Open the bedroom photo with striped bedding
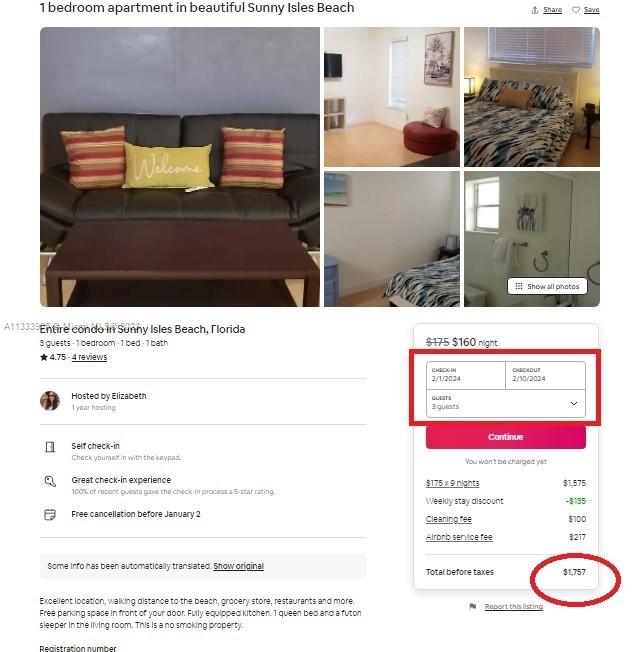This screenshot has width=642, height=652. click(x=532, y=97)
